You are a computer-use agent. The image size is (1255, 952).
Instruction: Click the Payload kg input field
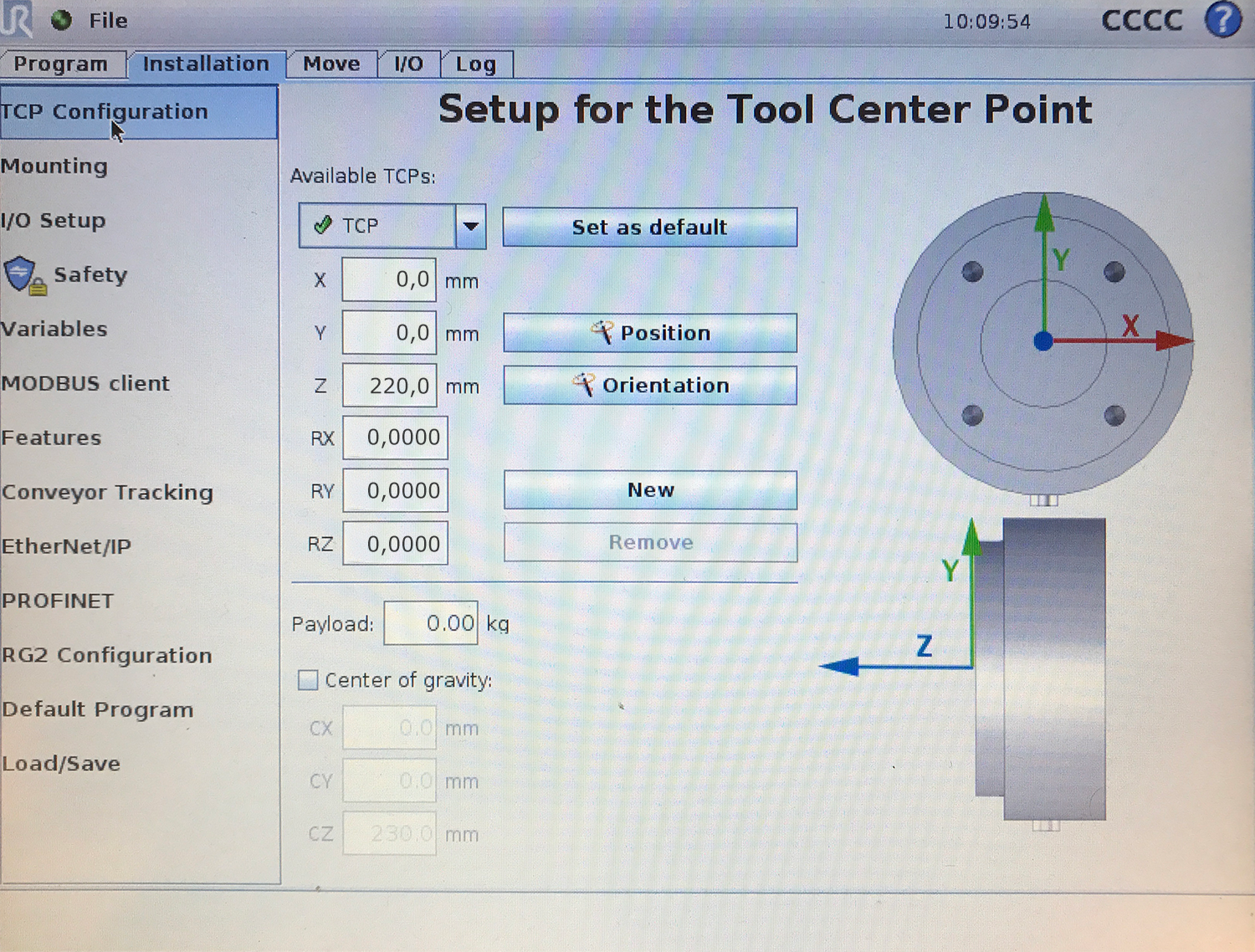(x=431, y=623)
